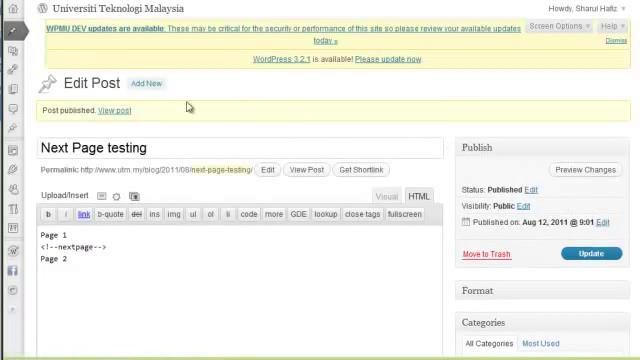Viewport: 640px width, 360px height.
Task: Open the Tools icon in sidebar
Action: (13, 209)
